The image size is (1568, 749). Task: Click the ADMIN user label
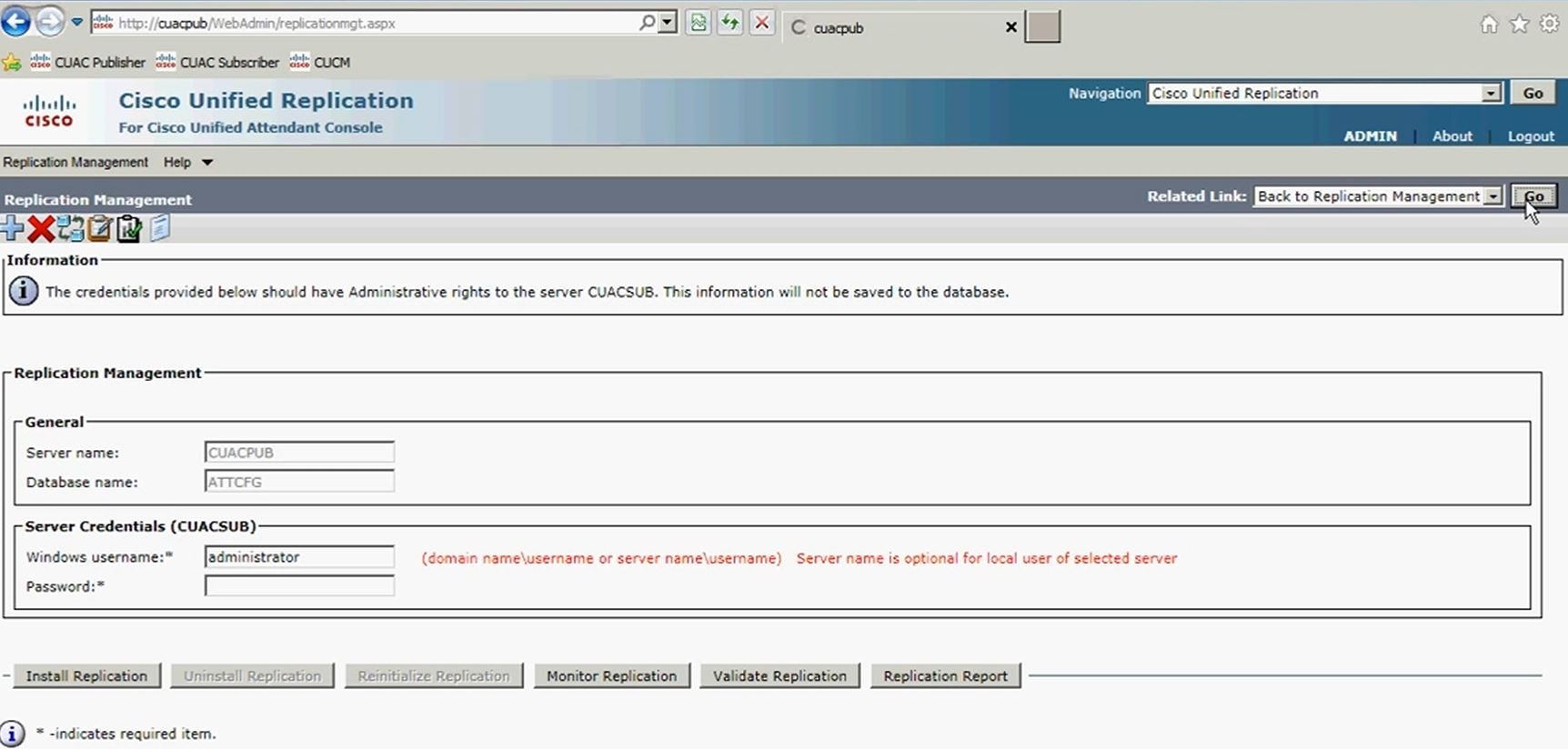coord(1370,136)
